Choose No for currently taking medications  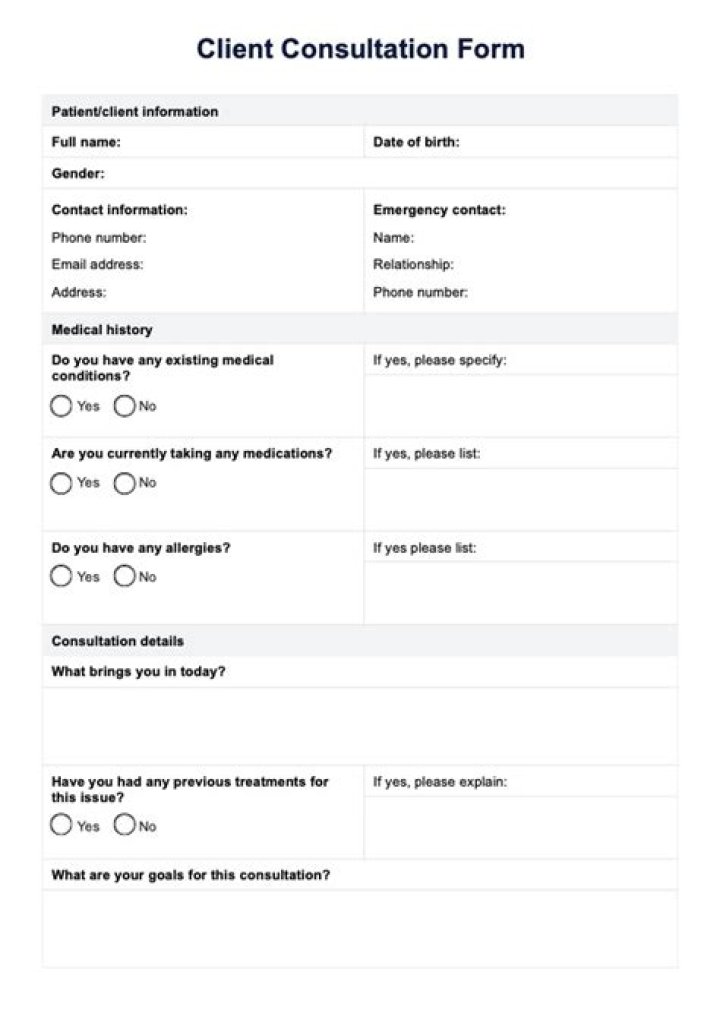125,483
